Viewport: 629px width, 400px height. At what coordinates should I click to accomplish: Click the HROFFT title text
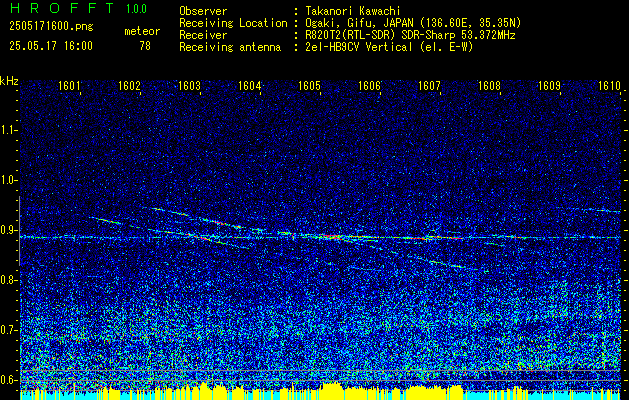click(x=62, y=8)
